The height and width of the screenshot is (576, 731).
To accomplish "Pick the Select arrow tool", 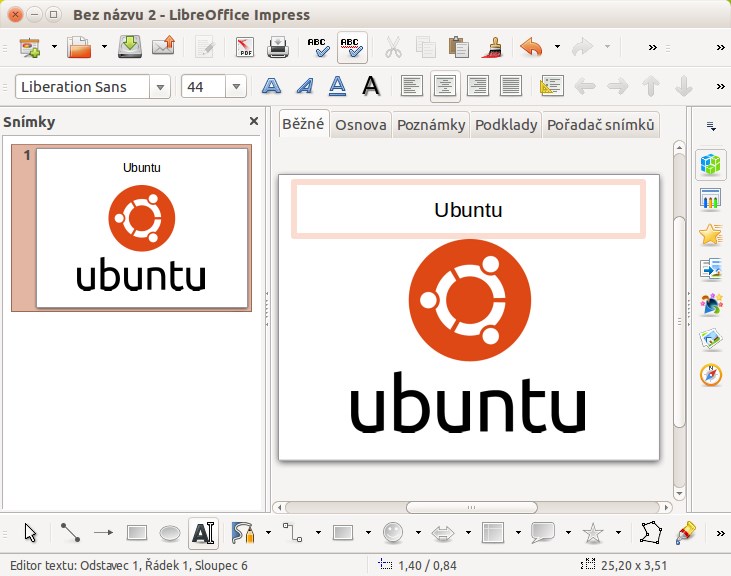I will coord(30,533).
